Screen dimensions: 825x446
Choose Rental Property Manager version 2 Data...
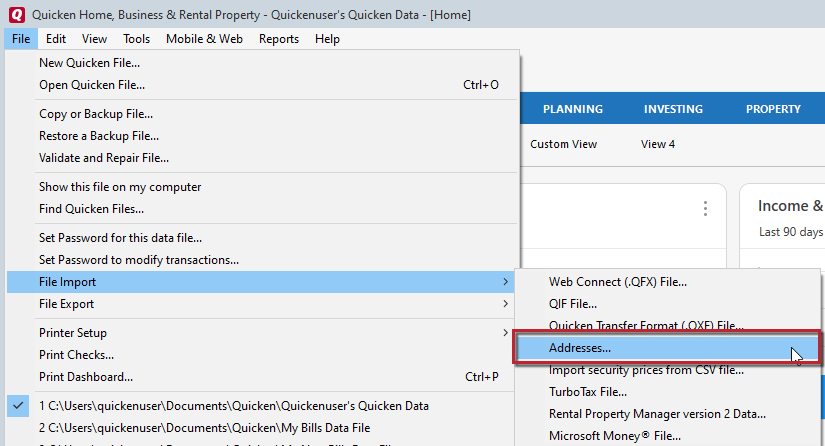click(668, 414)
